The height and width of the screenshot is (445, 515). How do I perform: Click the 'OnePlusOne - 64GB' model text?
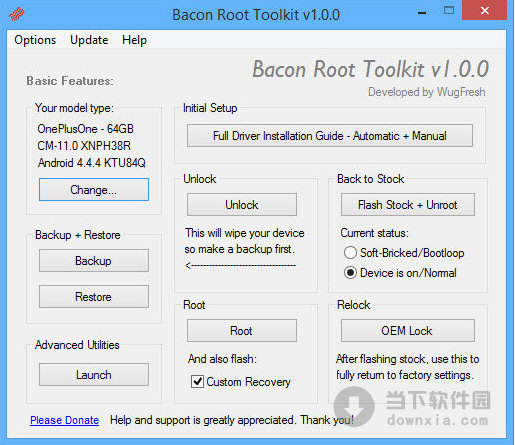86,129
